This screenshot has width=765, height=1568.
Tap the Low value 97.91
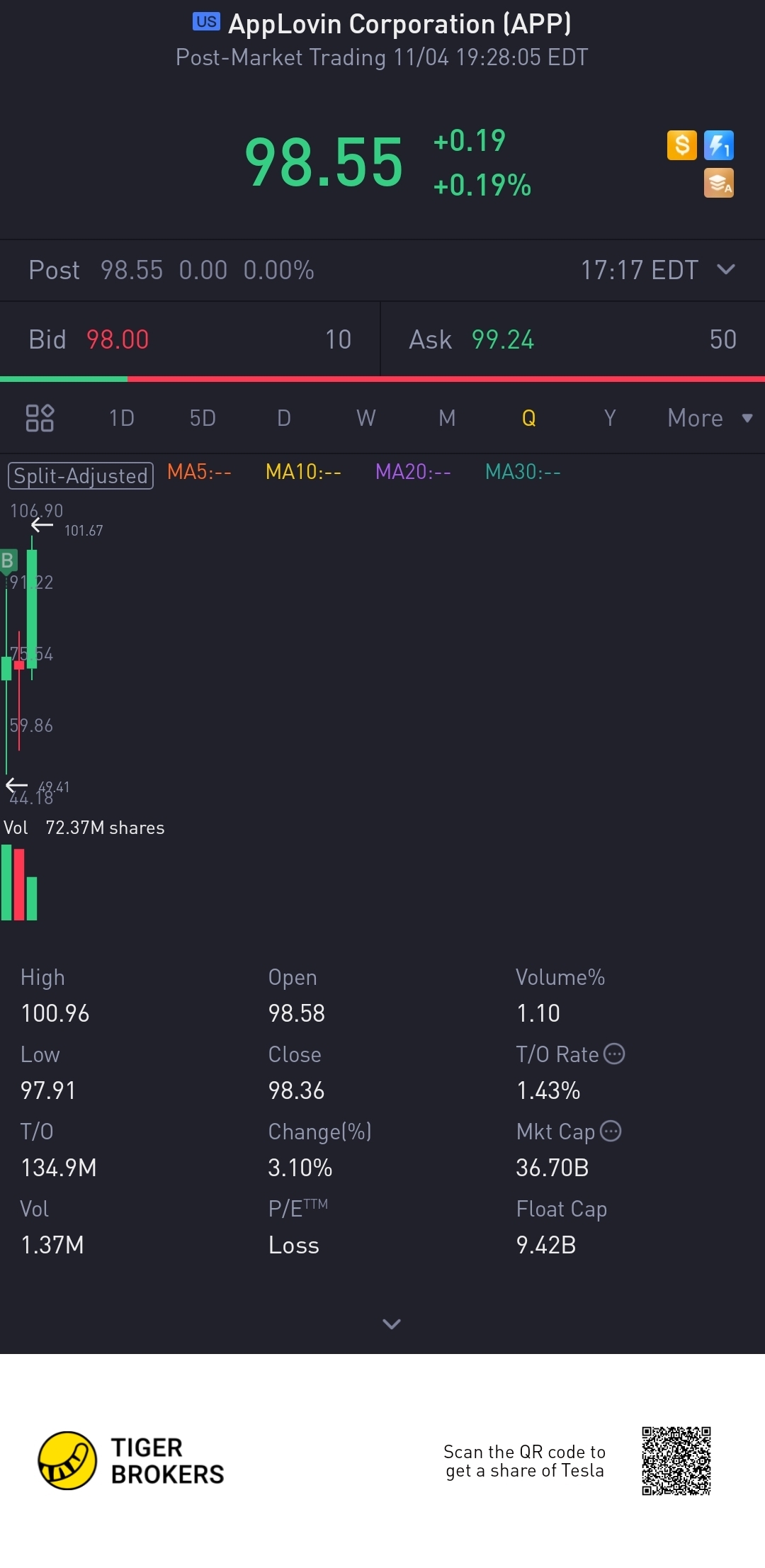click(48, 1090)
